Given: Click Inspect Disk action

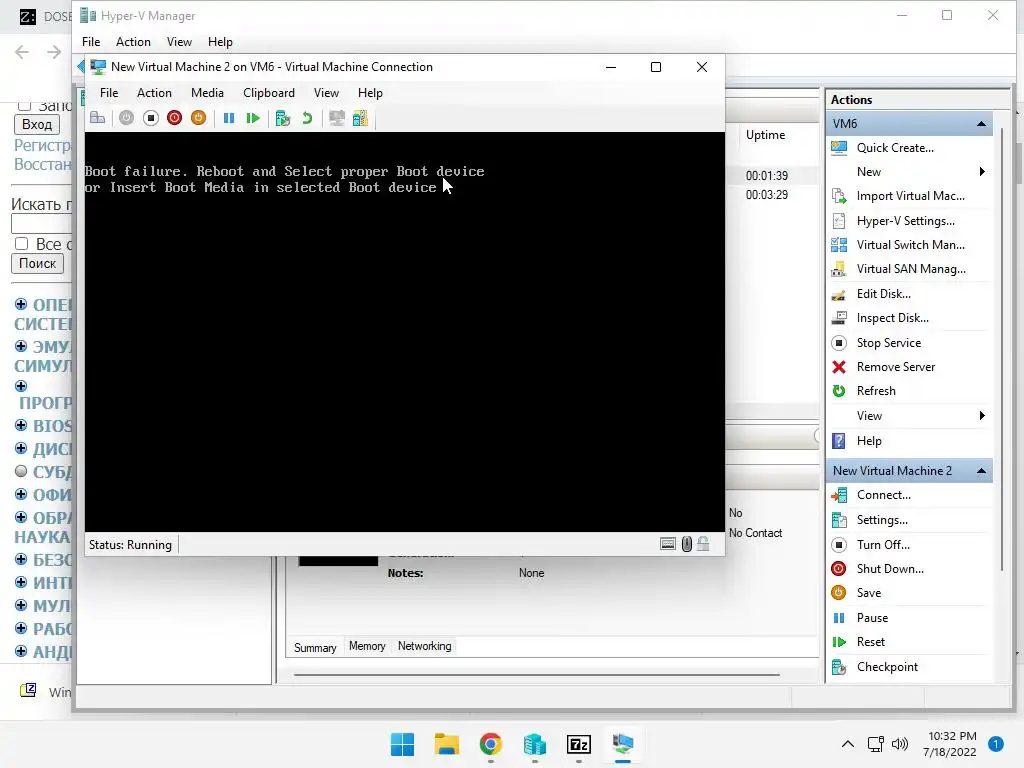Looking at the screenshot, I should pyautogui.click(x=892, y=318).
